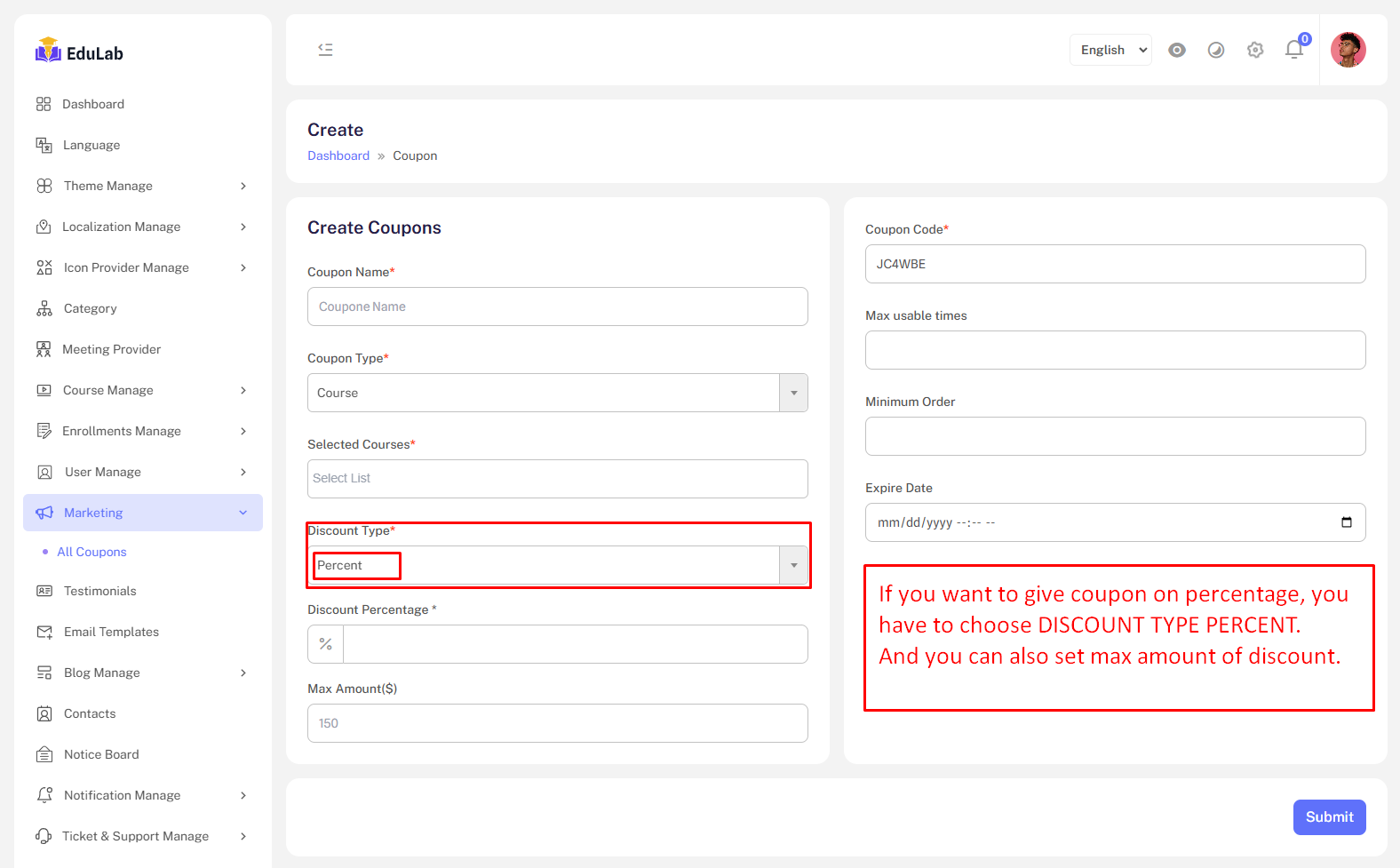1400x868 pixels.
Task: Open the notifications bell
Action: click(x=1294, y=50)
